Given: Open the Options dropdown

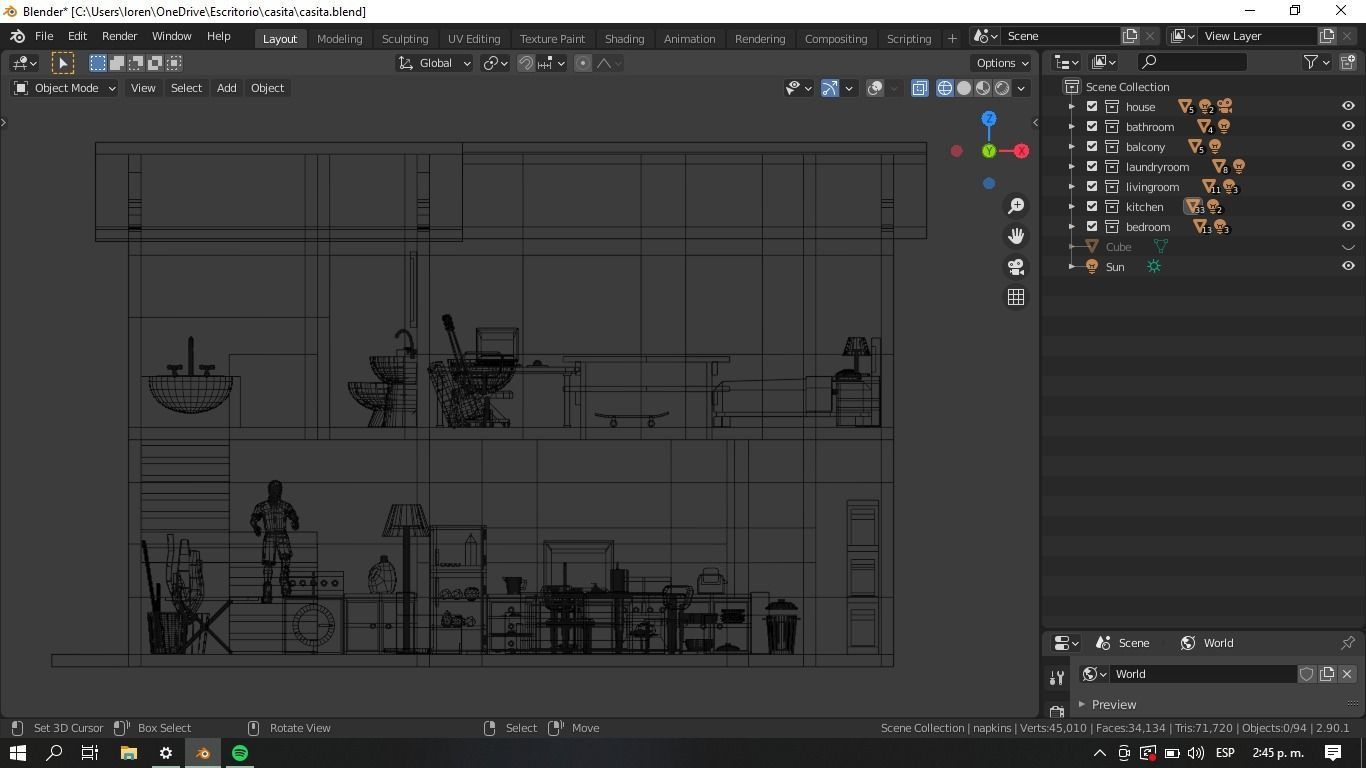Looking at the screenshot, I should (1003, 63).
